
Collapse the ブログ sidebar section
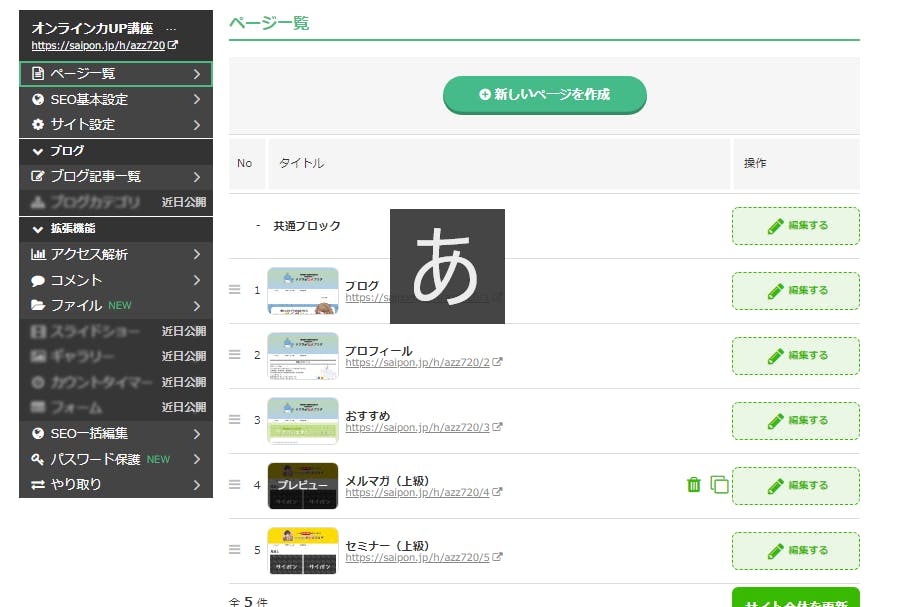pos(38,151)
